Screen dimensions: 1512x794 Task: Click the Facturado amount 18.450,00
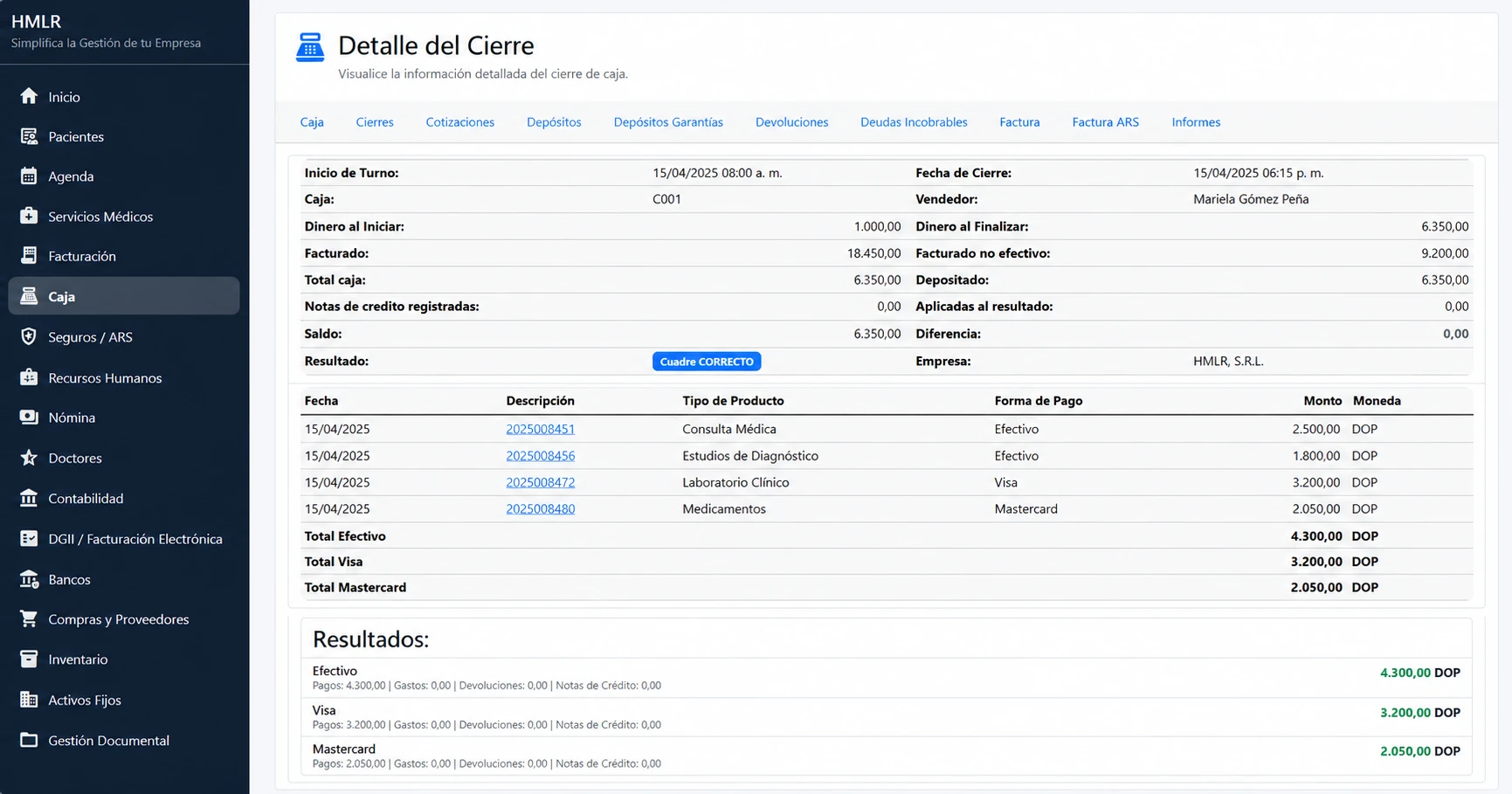(873, 253)
